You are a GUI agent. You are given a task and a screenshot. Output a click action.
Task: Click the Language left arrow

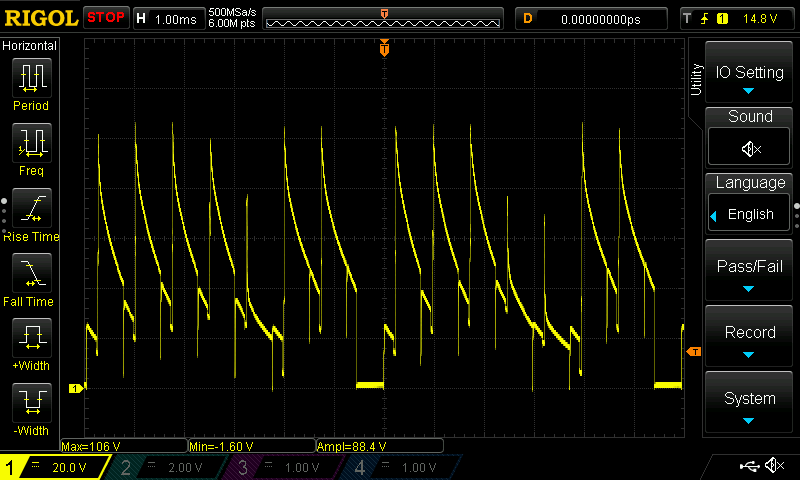click(714, 216)
